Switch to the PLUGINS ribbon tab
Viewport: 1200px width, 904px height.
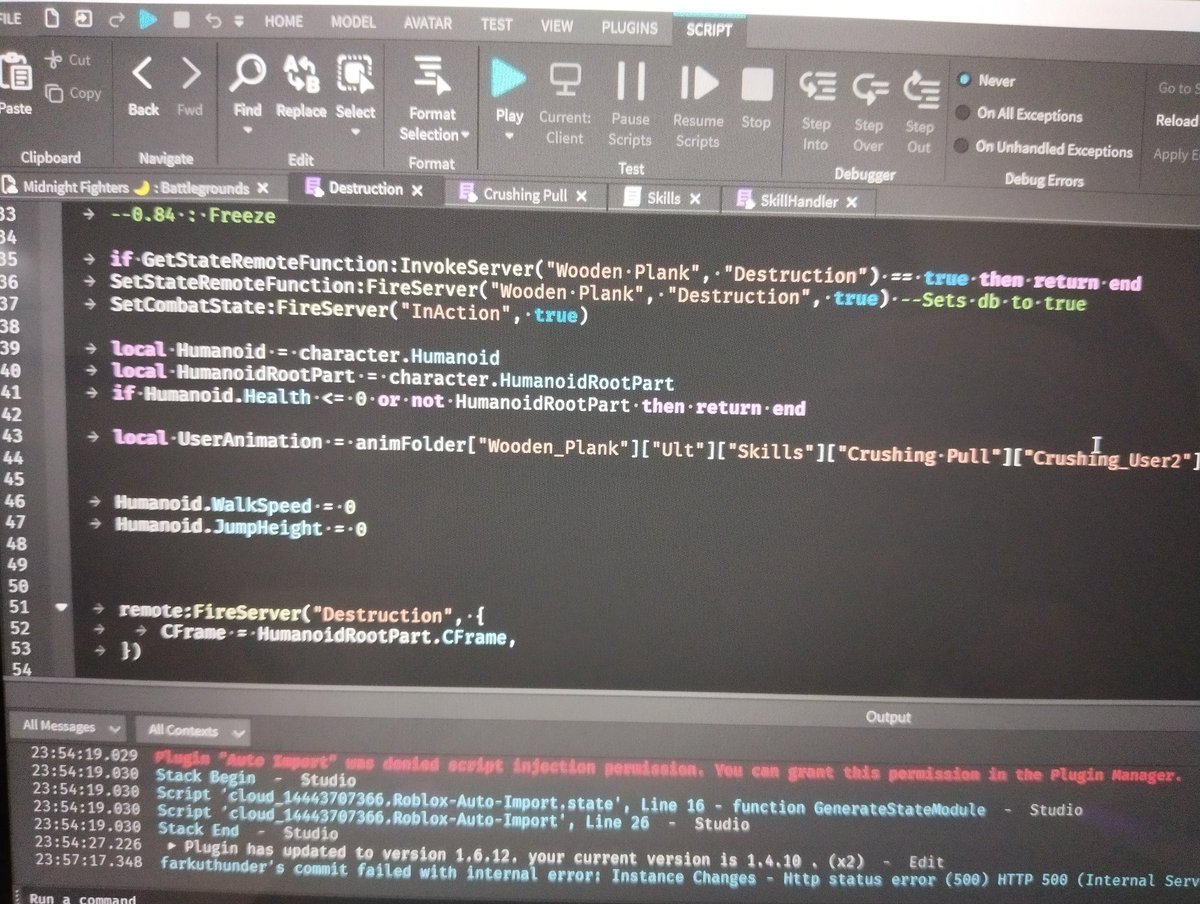click(629, 27)
